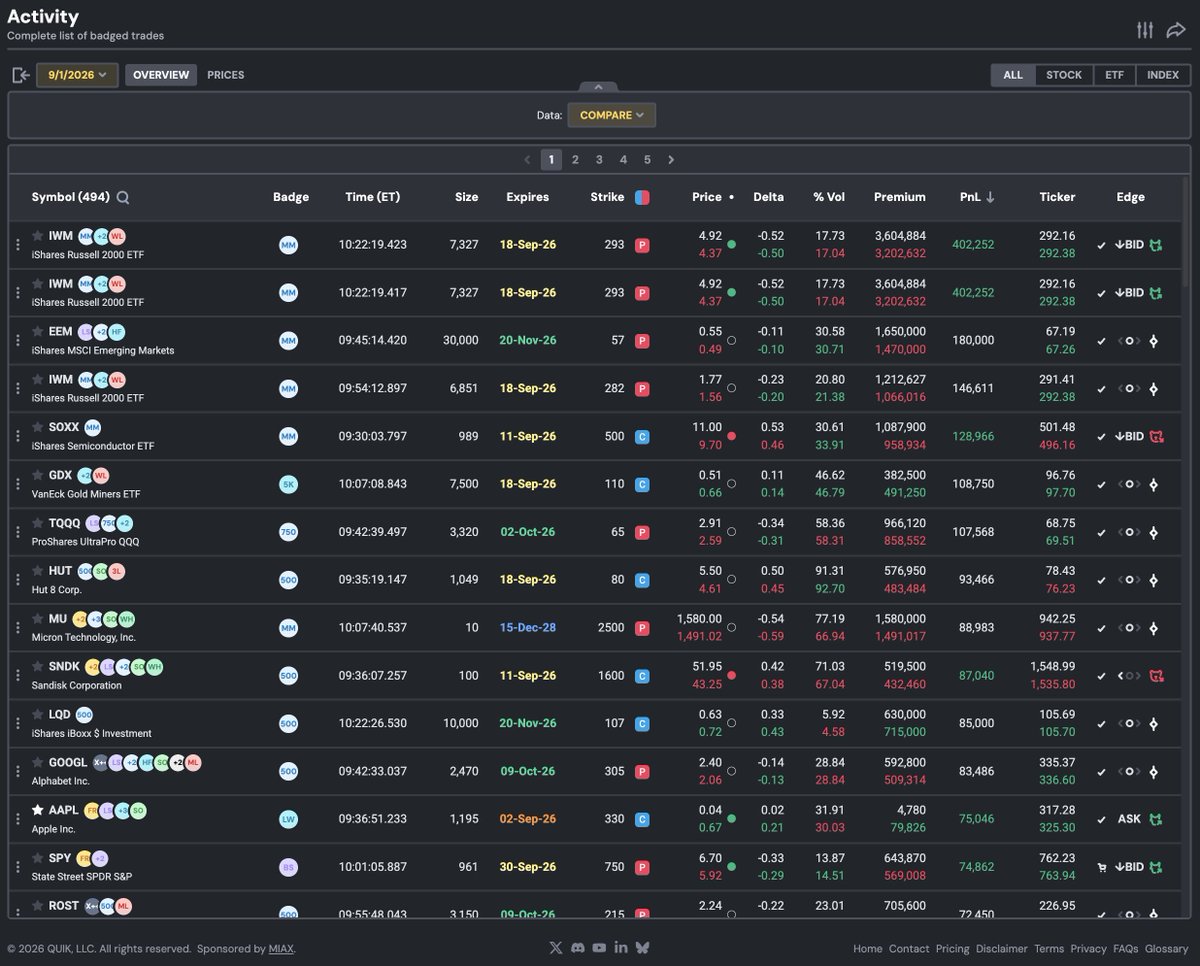Click the ML tag beside GOOGL symbol

193,763
